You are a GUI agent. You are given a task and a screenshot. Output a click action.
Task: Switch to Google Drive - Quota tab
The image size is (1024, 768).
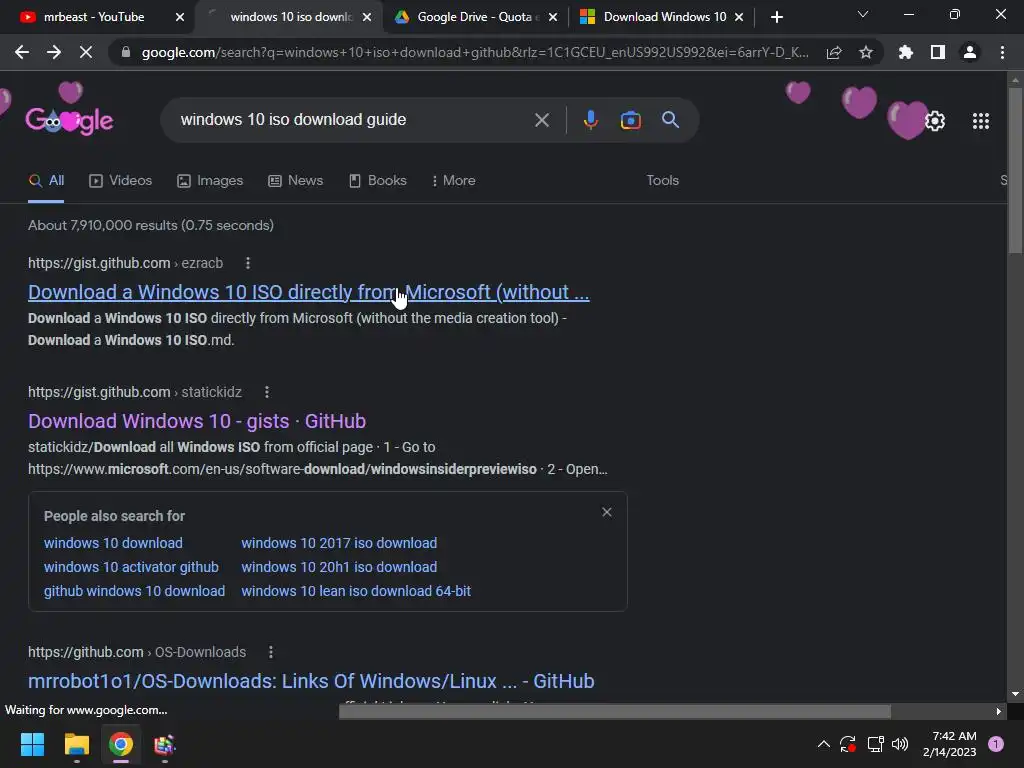pyautogui.click(x=475, y=17)
